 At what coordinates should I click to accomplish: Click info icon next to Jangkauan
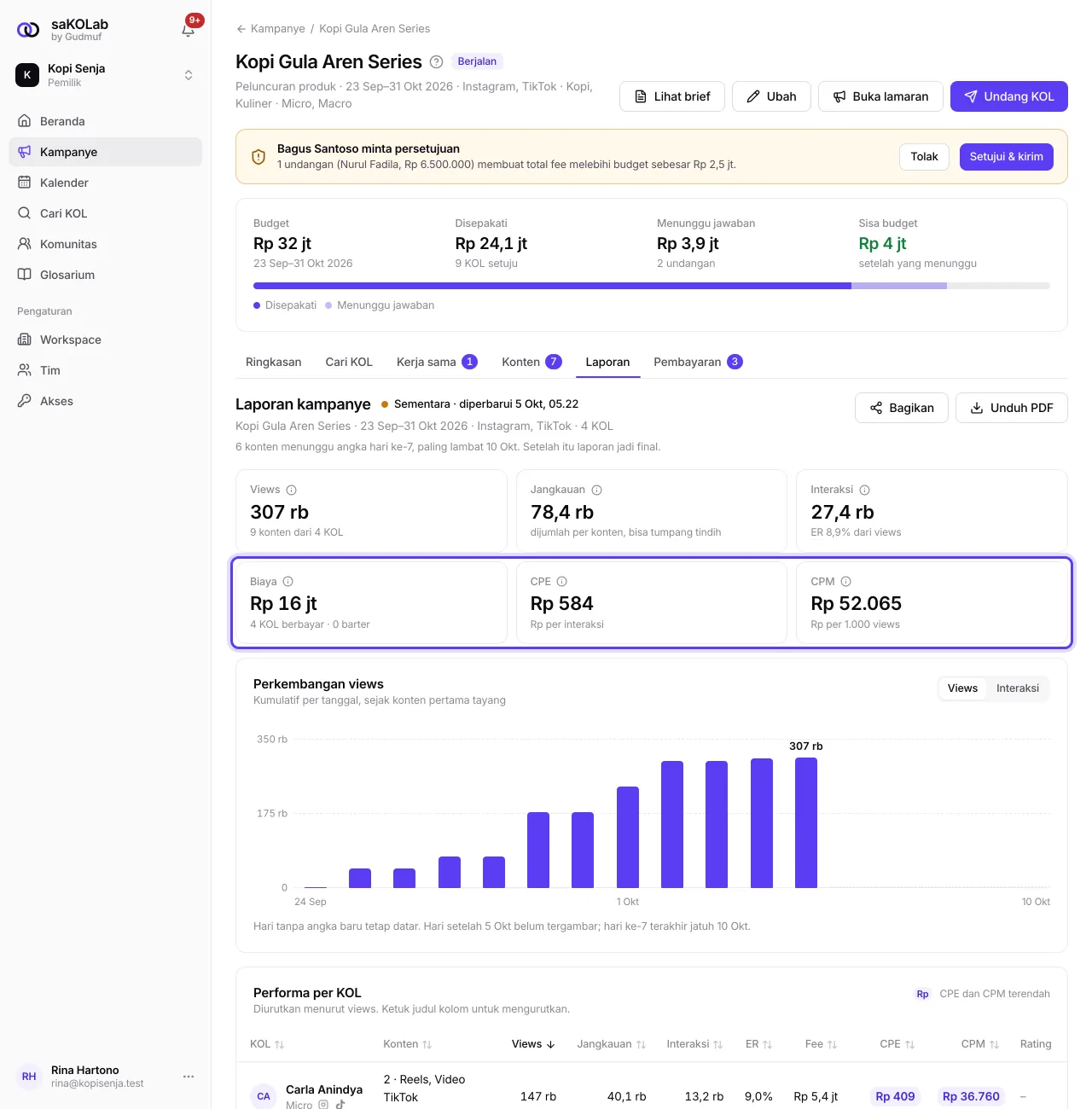(x=596, y=490)
